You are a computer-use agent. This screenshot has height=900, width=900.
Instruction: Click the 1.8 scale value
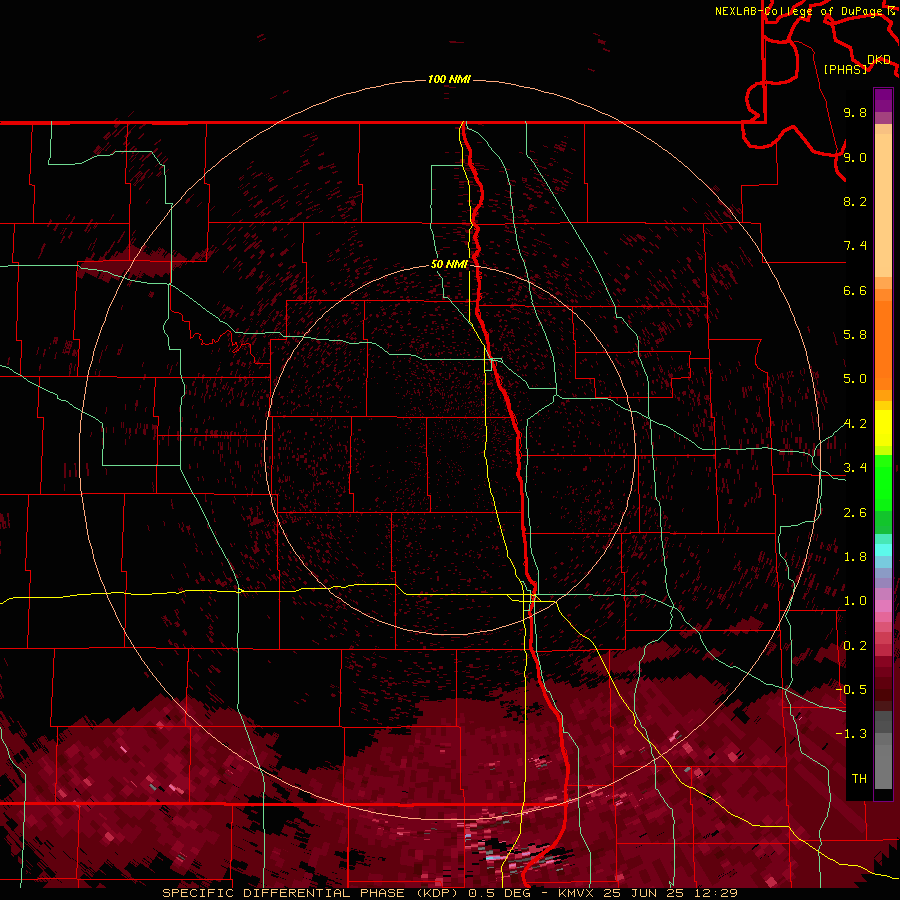coord(855,557)
